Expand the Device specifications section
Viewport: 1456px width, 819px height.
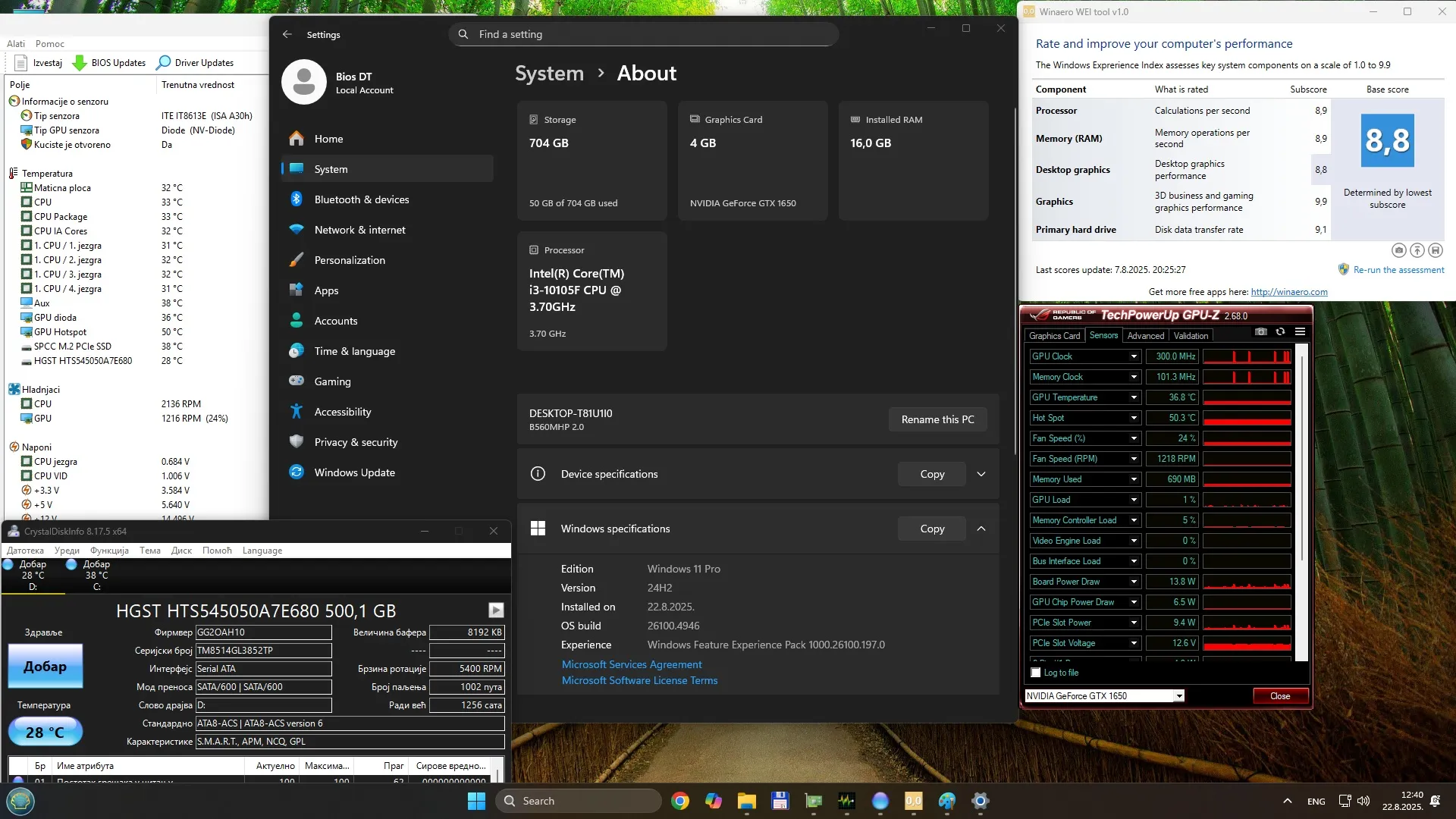tap(981, 474)
